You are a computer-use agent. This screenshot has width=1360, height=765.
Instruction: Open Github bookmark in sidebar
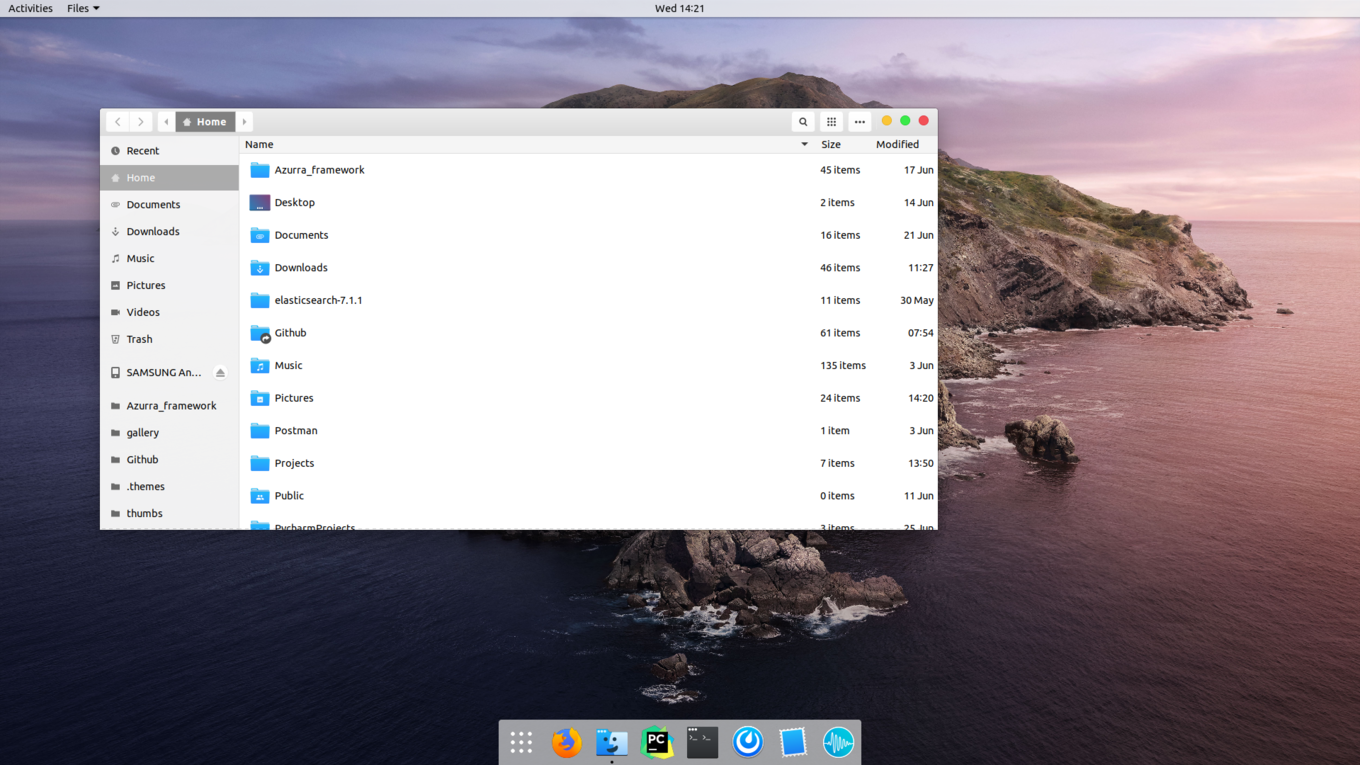169,460
